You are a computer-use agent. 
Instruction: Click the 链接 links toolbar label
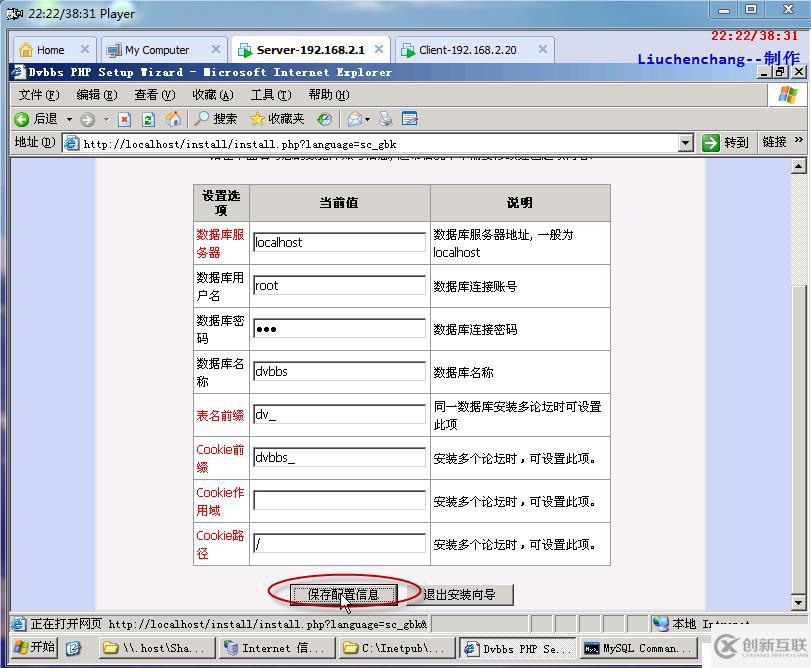point(774,142)
